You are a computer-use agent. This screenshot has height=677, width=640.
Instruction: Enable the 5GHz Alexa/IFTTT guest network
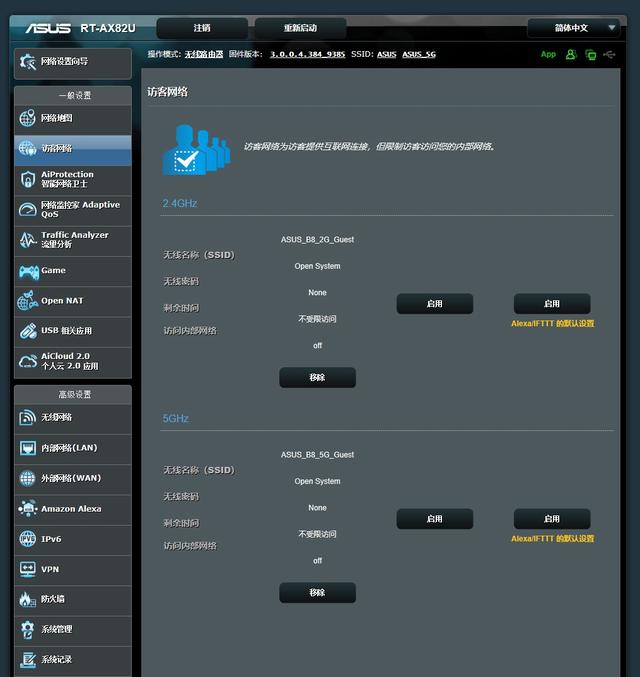[x=552, y=519]
